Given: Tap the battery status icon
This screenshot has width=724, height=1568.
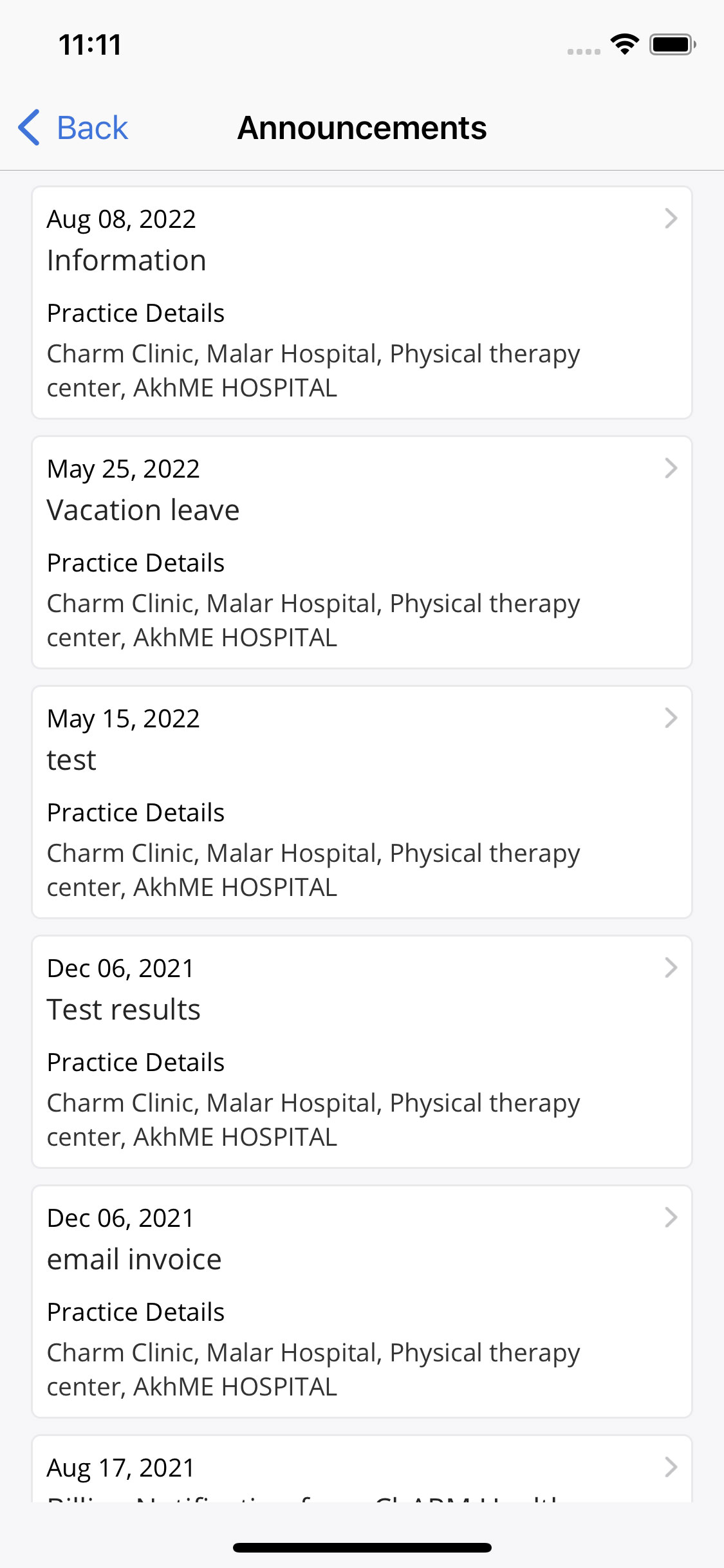Looking at the screenshot, I should pyautogui.click(x=672, y=44).
